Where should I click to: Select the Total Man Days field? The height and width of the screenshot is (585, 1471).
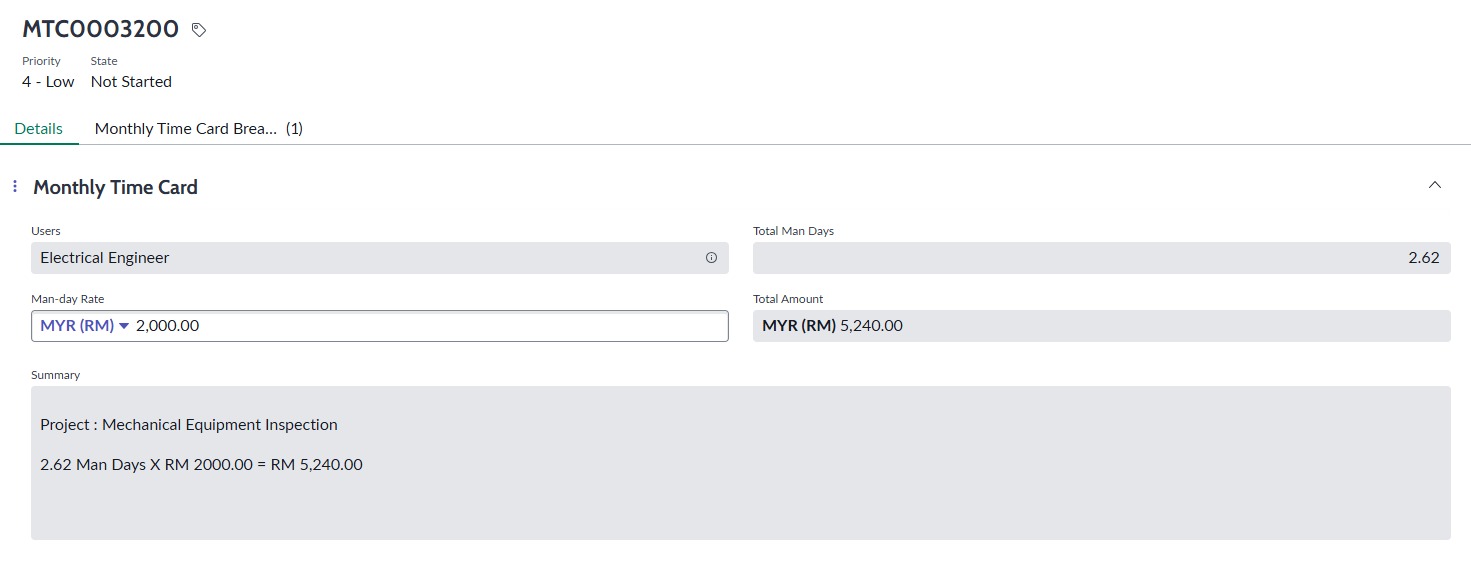click(x=1101, y=258)
